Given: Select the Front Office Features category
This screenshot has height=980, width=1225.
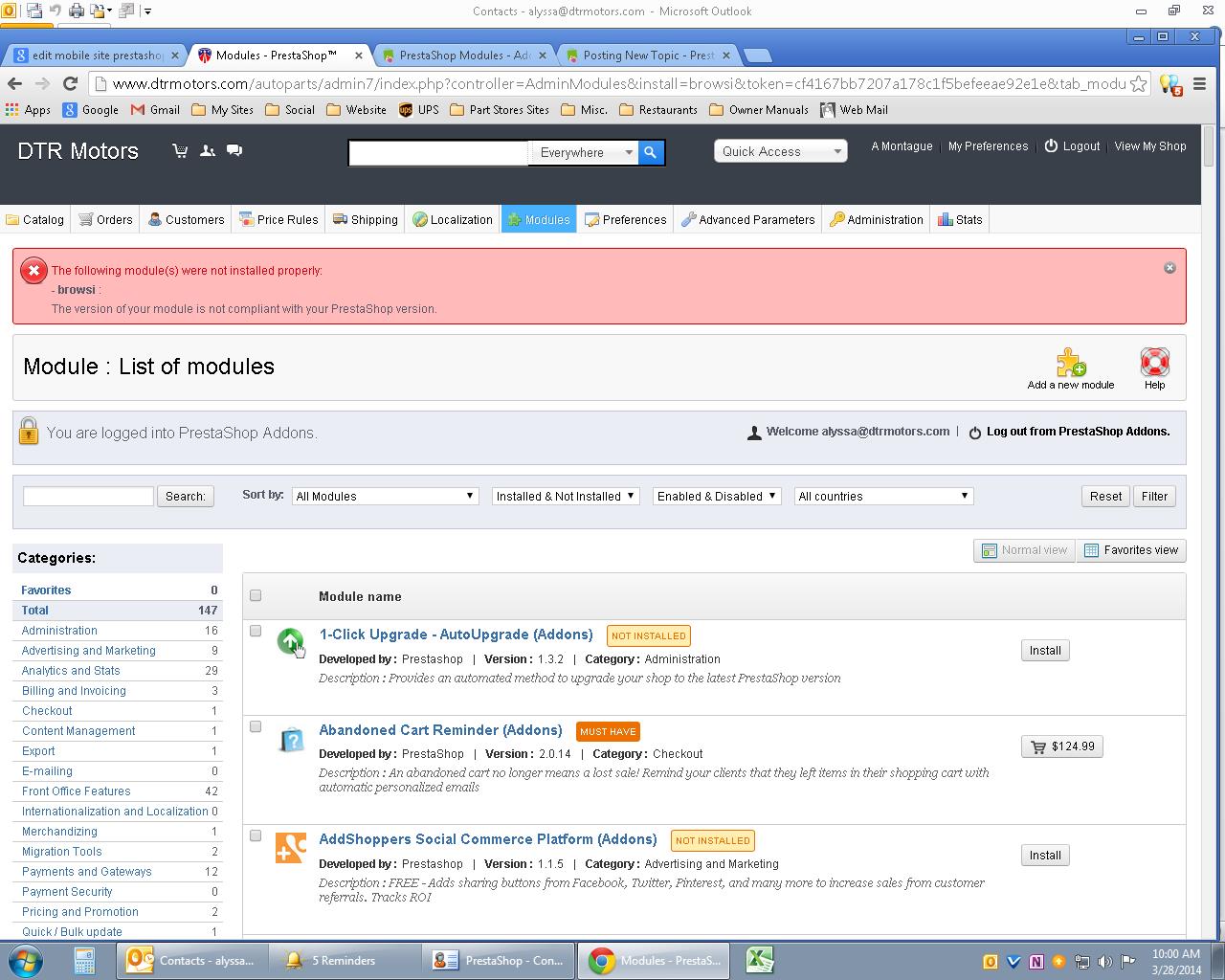Looking at the screenshot, I should click(x=76, y=791).
